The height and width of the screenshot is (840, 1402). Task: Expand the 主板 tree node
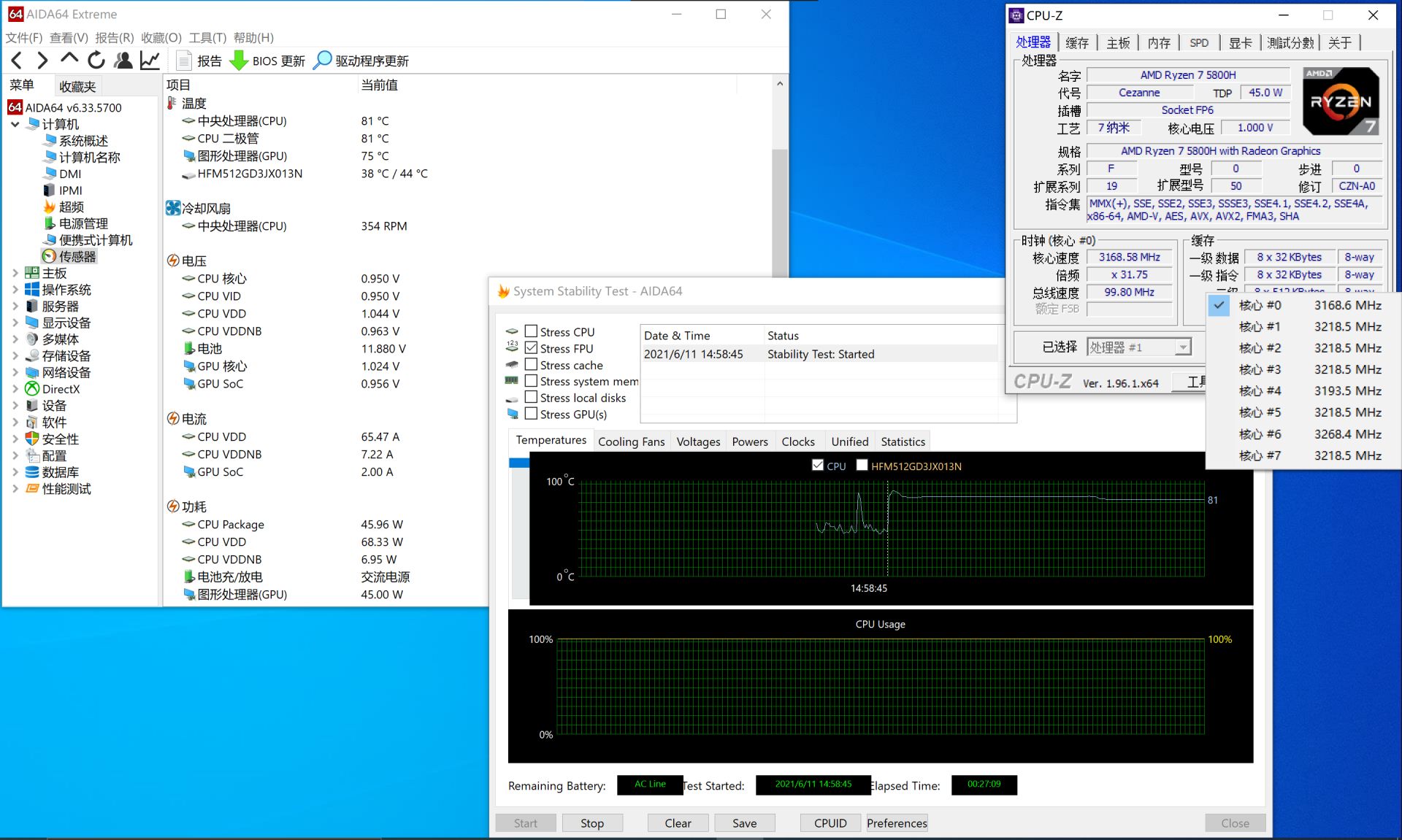click(x=15, y=273)
